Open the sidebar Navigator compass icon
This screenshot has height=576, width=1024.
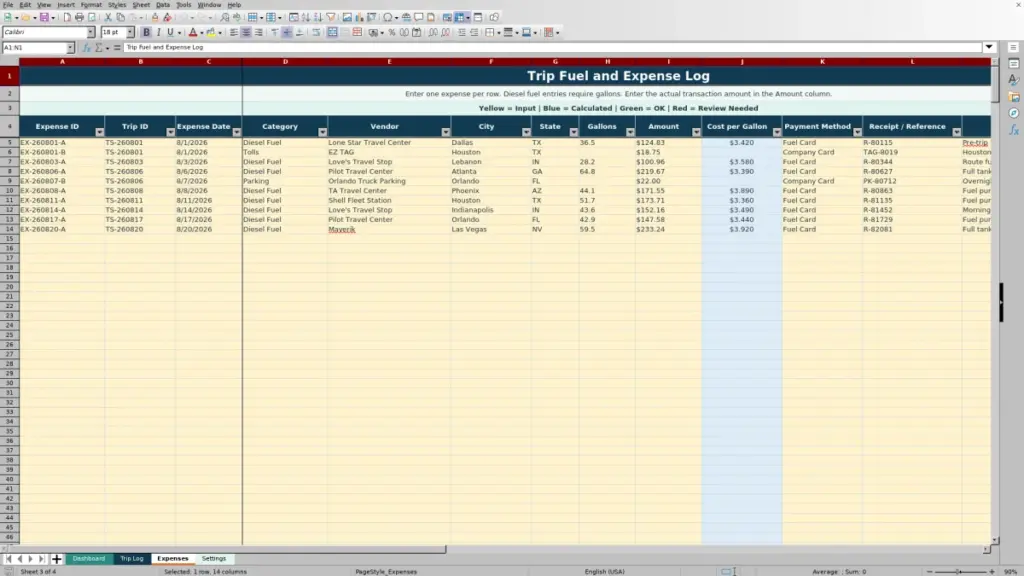[x=1014, y=113]
